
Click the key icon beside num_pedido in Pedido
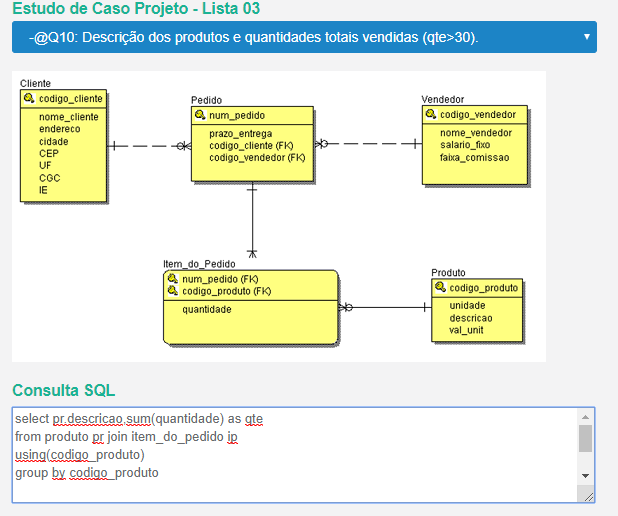[200, 115]
